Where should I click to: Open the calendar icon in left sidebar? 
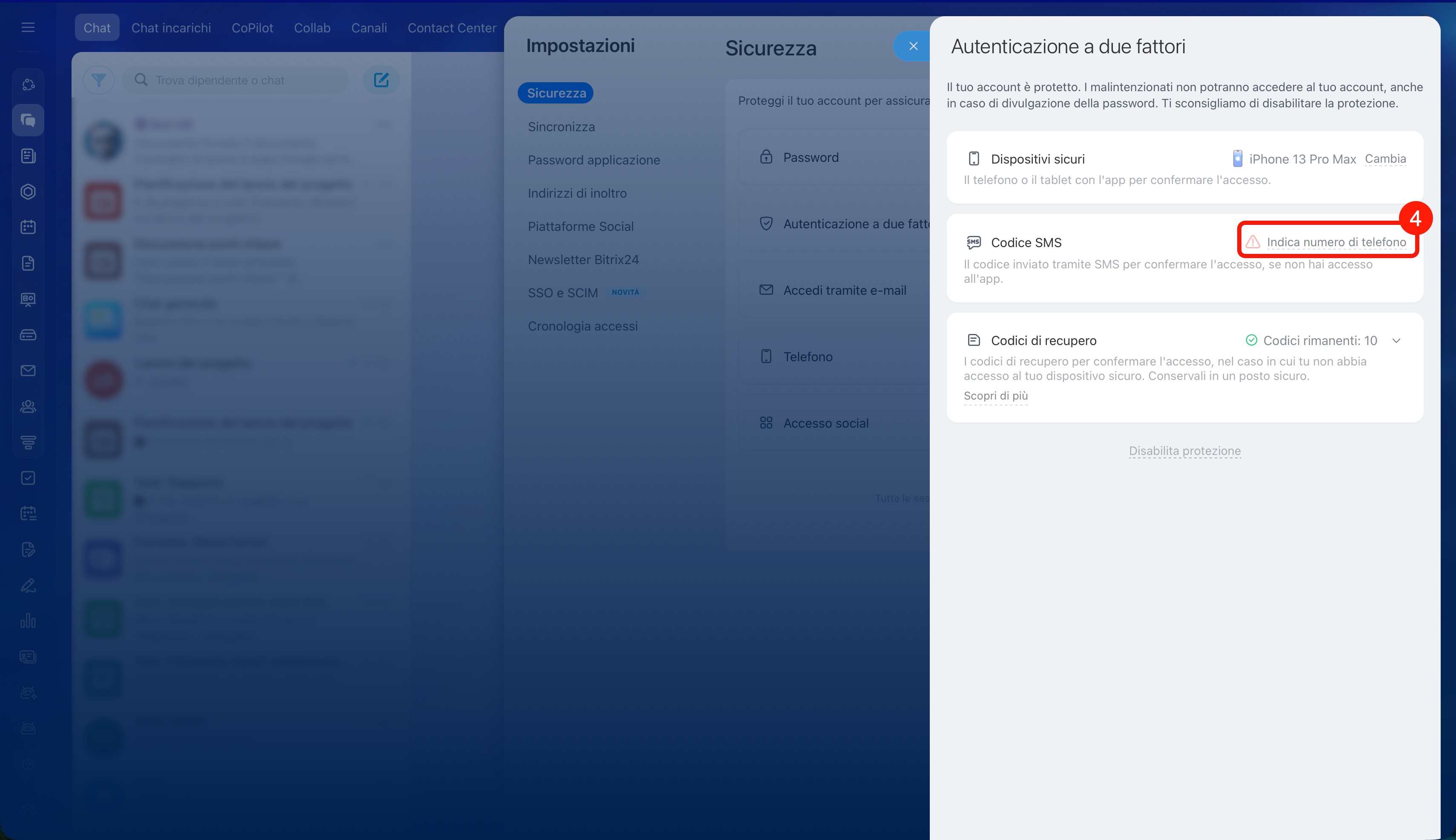click(x=28, y=227)
